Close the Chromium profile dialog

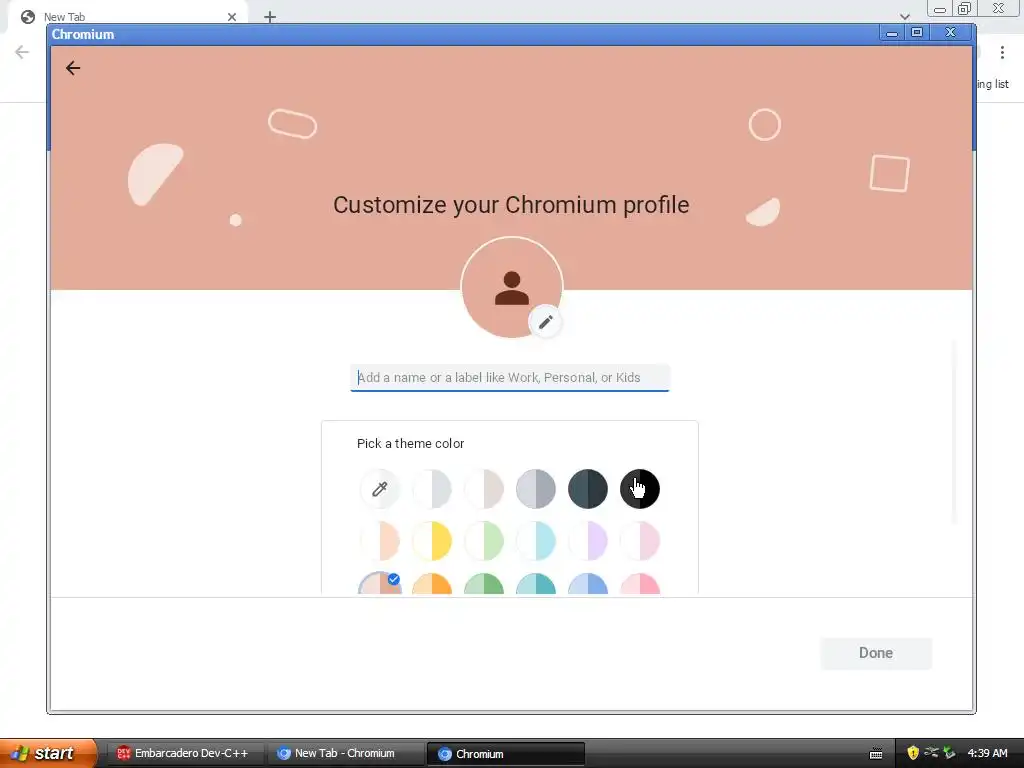pyautogui.click(x=950, y=33)
